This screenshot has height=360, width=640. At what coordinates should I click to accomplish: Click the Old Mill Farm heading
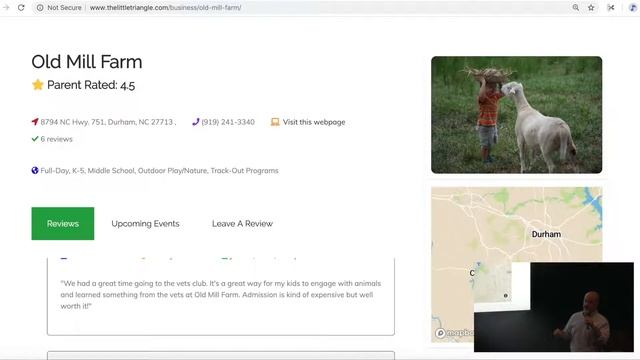pyautogui.click(x=87, y=62)
